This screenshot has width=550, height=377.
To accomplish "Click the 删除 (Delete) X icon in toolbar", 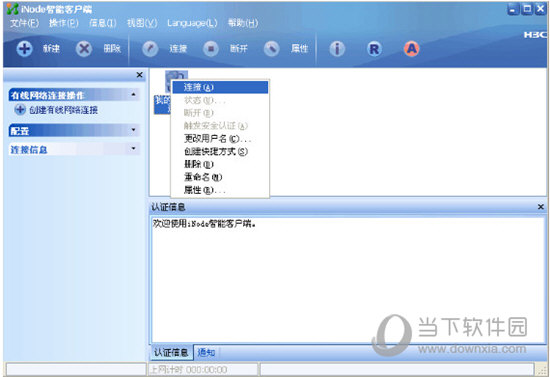I will [x=84, y=49].
